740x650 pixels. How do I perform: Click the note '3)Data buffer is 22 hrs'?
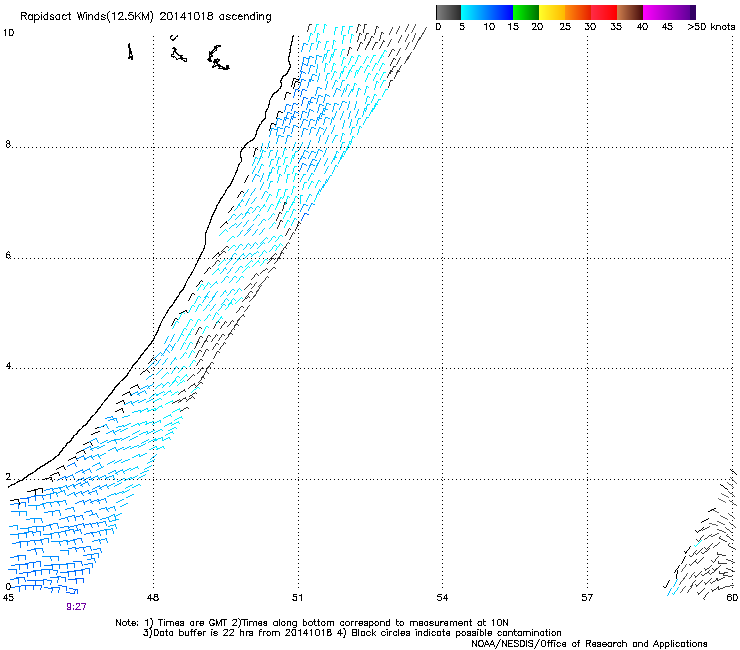pyautogui.click(x=352, y=633)
